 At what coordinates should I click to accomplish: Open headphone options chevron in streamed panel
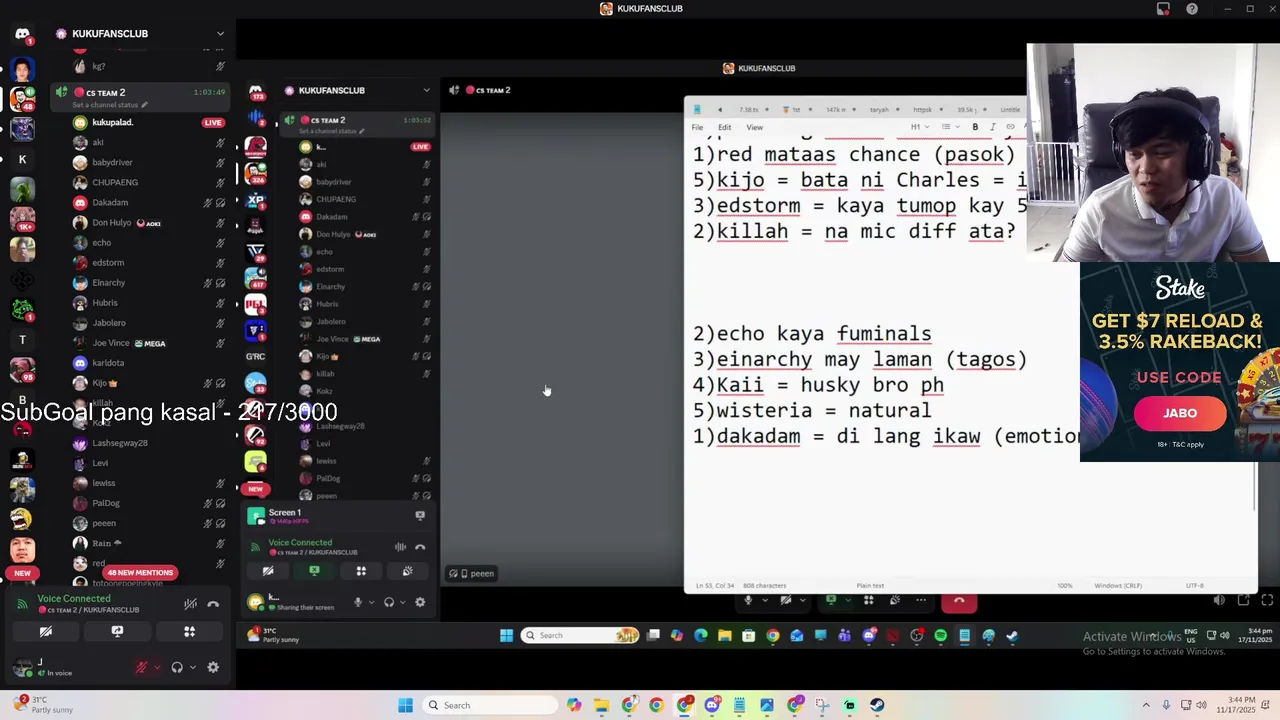click(401, 602)
